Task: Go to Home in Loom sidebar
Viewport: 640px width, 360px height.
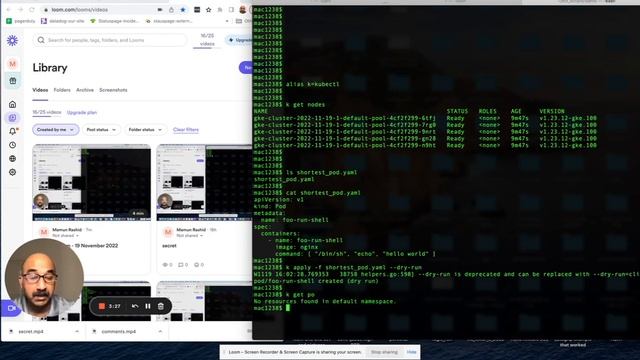Action: [13, 104]
